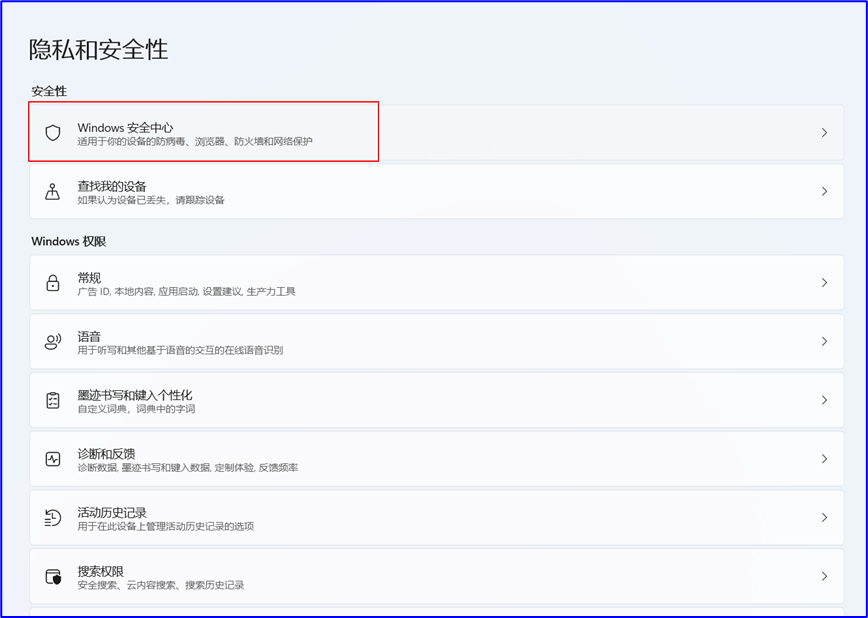Click the 隐私和安全性 page heading

(99, 50)
